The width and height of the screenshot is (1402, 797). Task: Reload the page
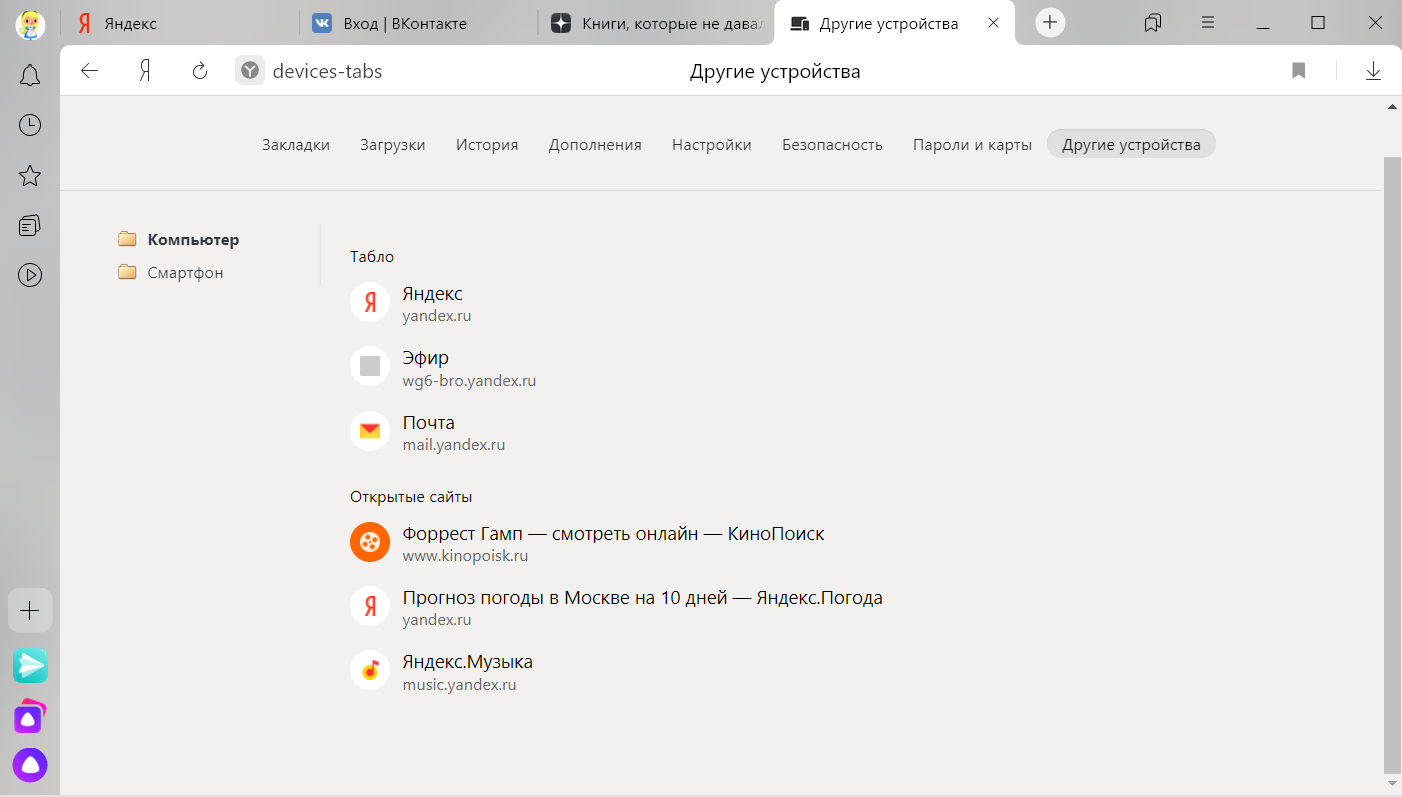[x=200, y=71]
